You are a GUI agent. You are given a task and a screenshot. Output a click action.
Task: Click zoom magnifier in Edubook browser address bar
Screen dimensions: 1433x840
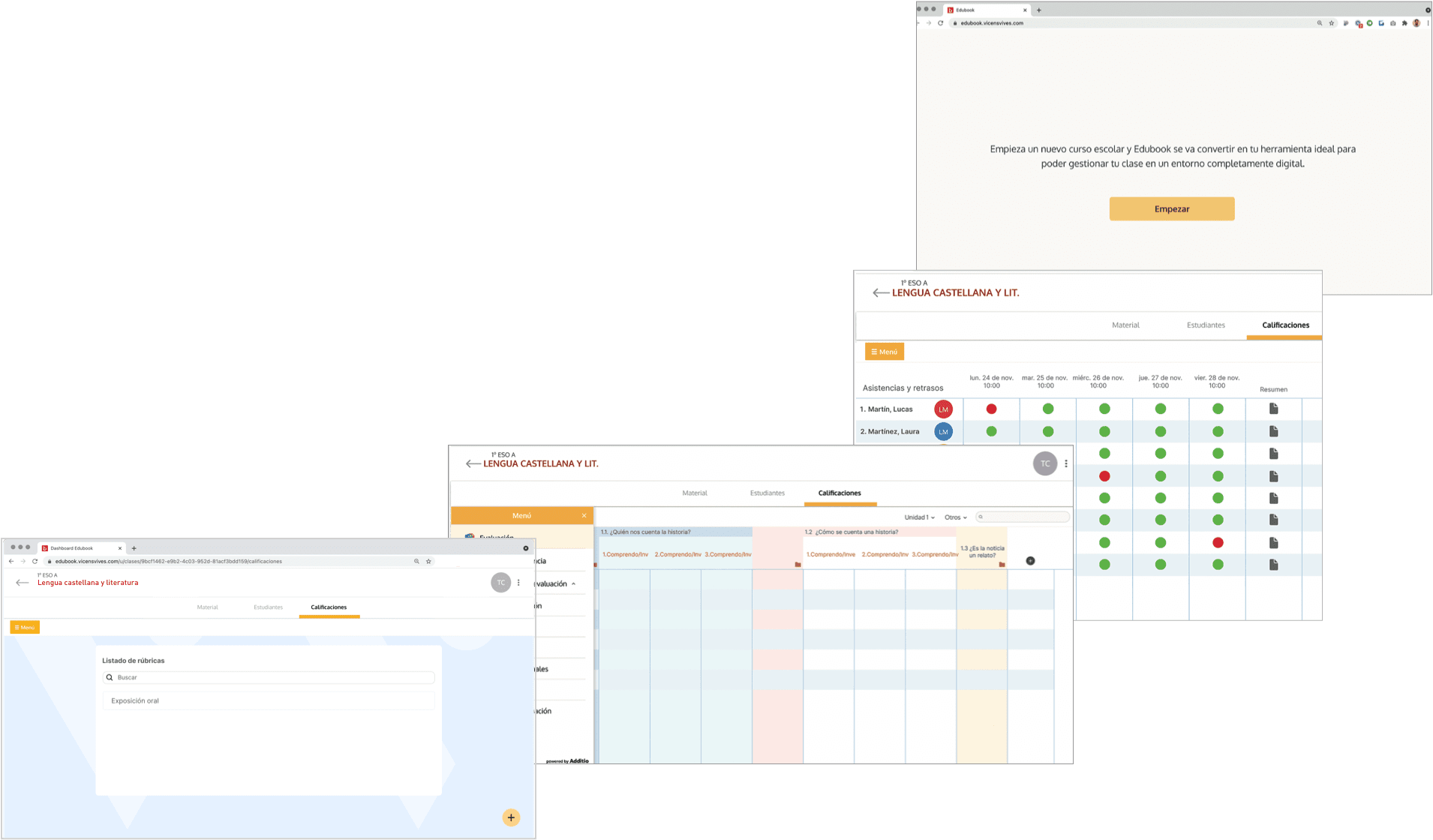pyautogui.click(x=1320, y=23)
